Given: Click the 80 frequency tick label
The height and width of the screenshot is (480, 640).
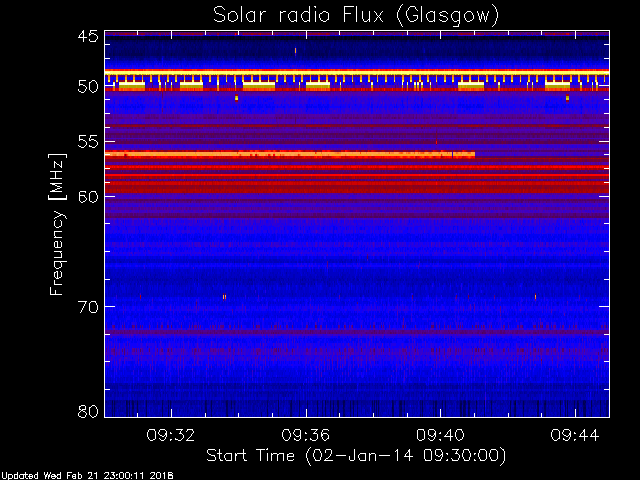Looking at the screenshot, I should 88,411.
